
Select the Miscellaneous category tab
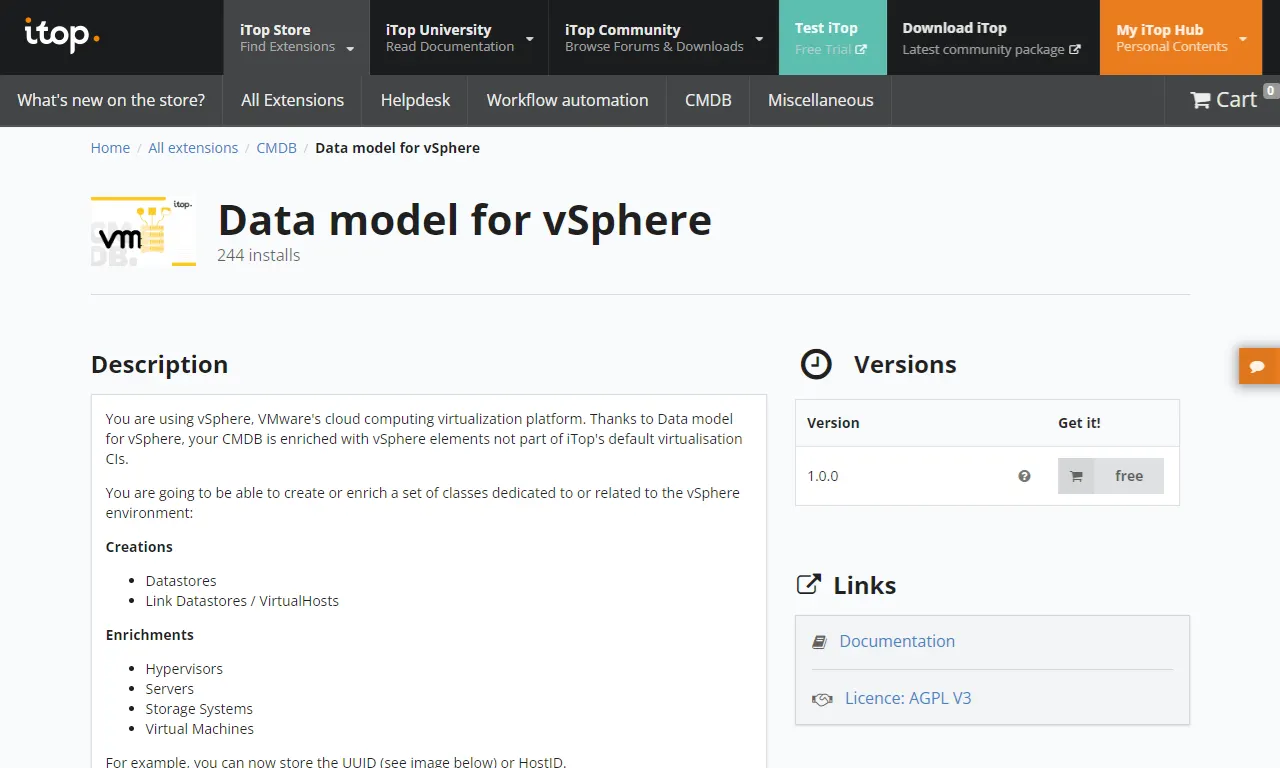click(x=821, y=100)
